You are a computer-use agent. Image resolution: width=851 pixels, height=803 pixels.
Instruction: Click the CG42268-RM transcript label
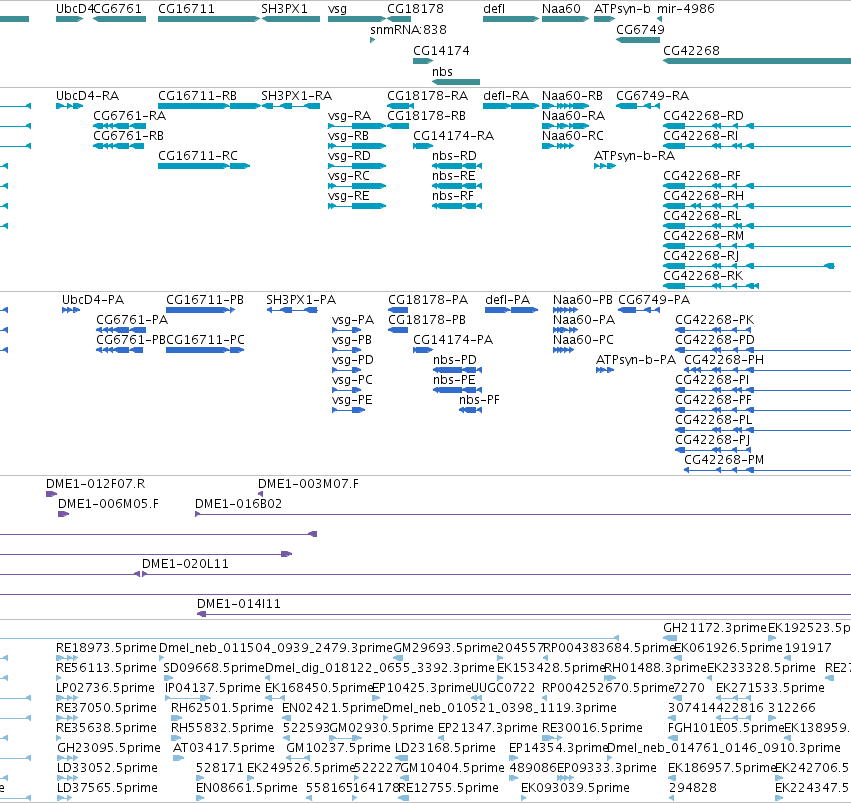[703, 235]
